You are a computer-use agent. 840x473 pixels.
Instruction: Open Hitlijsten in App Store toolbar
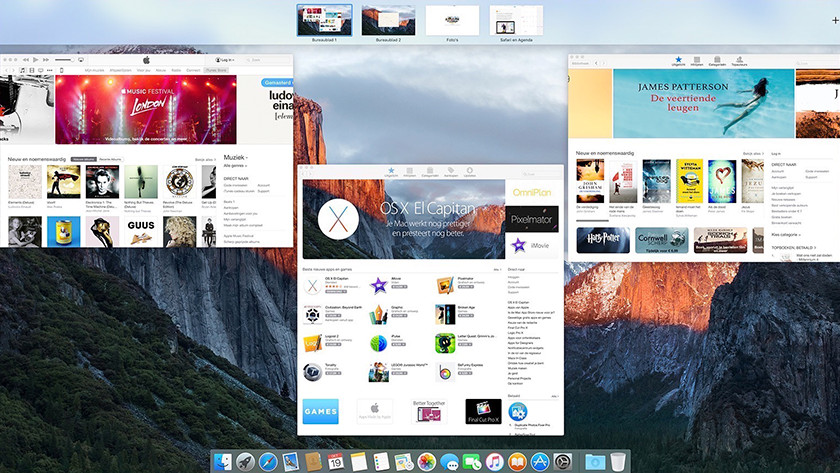[409, 172]
